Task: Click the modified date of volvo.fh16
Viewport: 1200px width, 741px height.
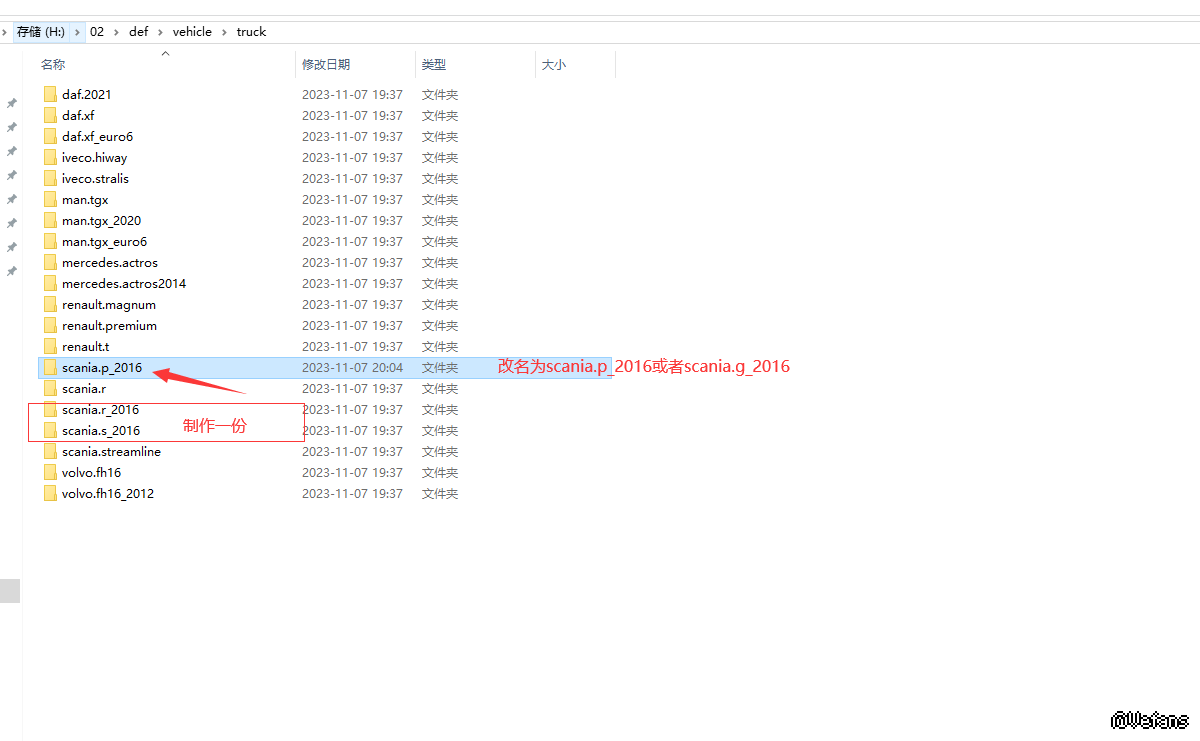Action: click(x=353, y=472)
